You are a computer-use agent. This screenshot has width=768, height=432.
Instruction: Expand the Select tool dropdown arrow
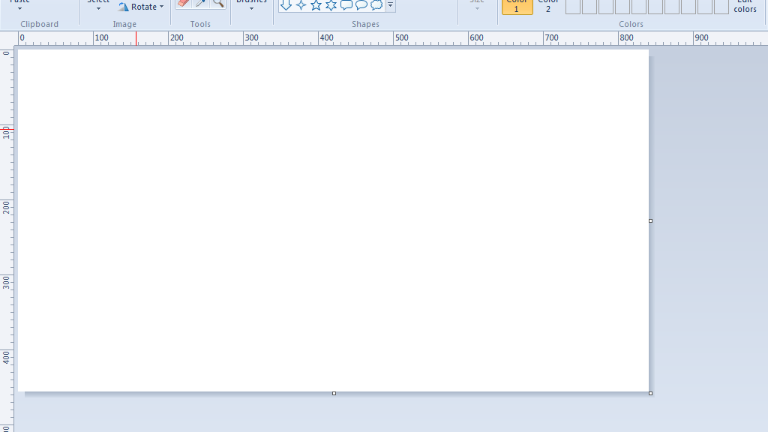(x=98, y=8)
